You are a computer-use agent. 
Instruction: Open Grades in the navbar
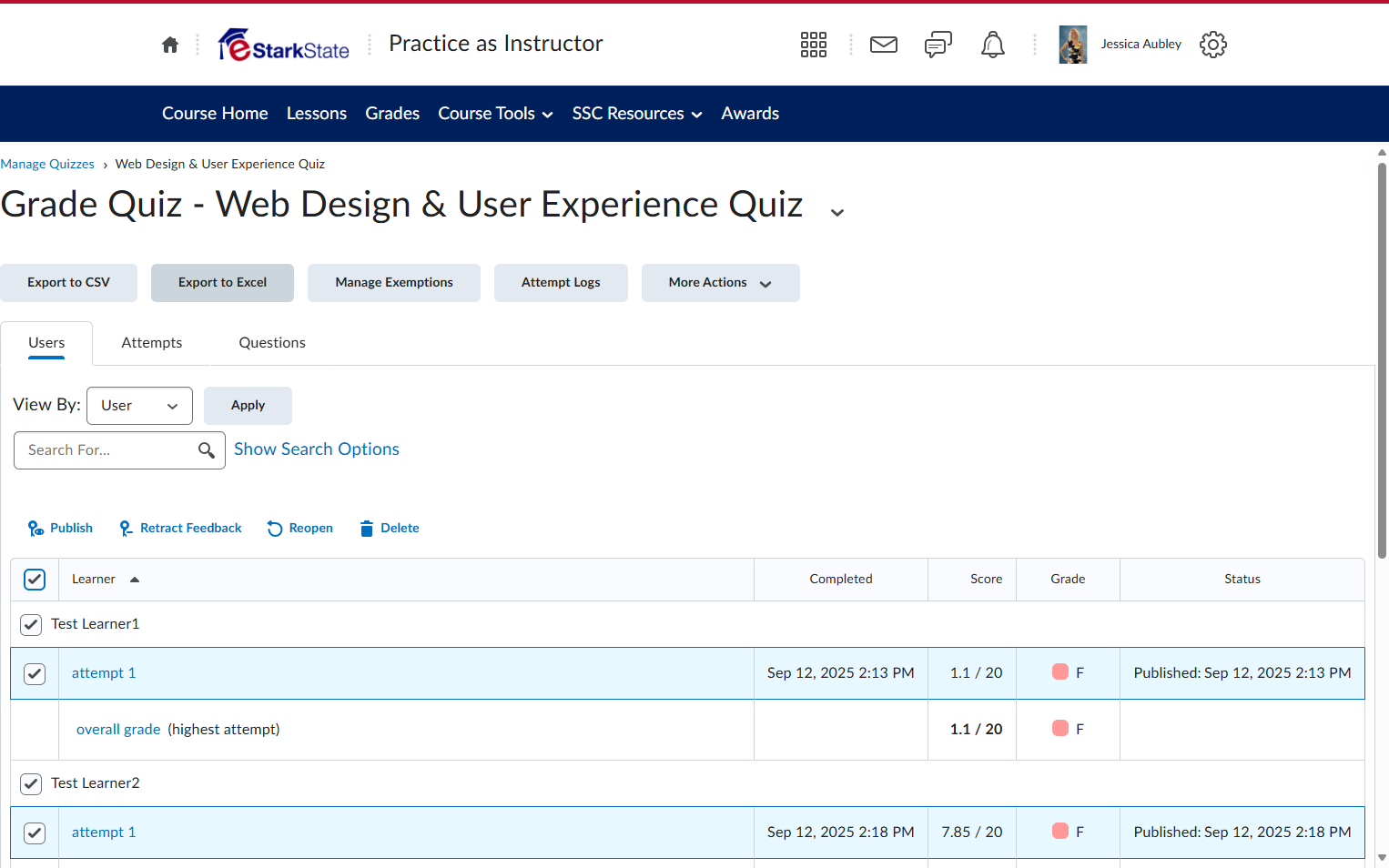[392, 114]
